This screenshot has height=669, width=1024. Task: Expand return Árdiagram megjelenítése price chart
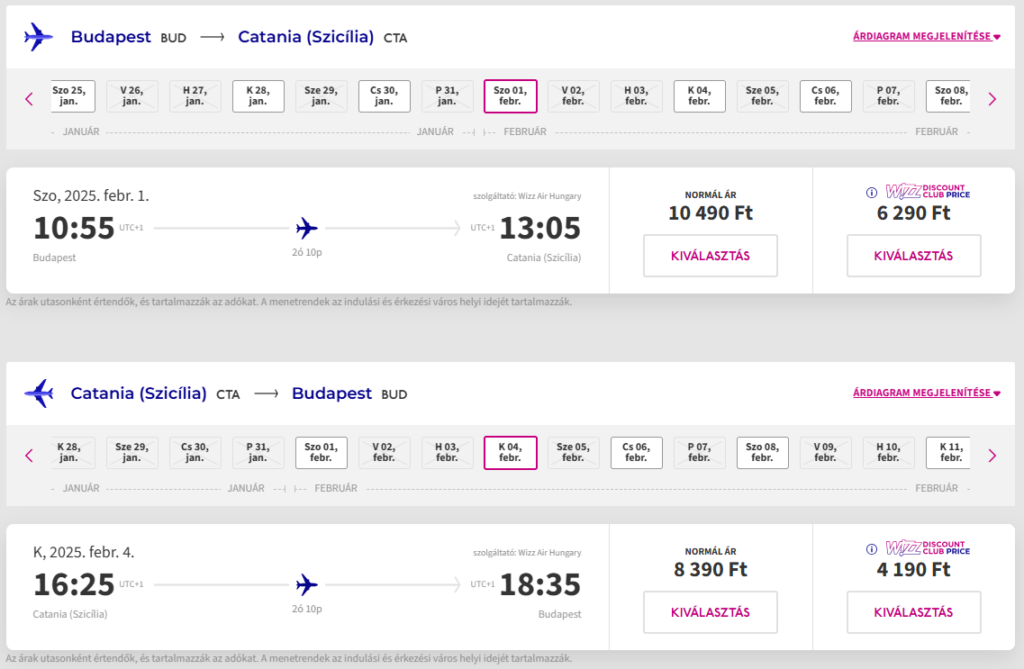click(927, 393)
